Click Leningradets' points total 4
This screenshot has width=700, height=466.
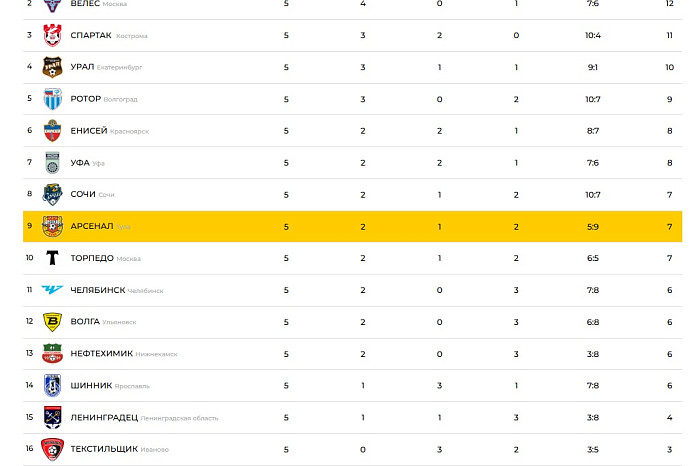point(670,418)
